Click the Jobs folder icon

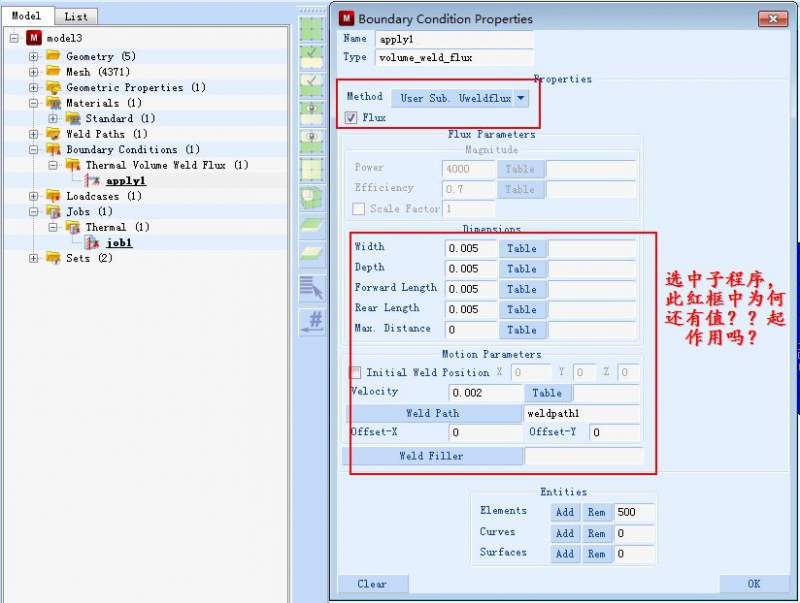(x=53, y=211)
